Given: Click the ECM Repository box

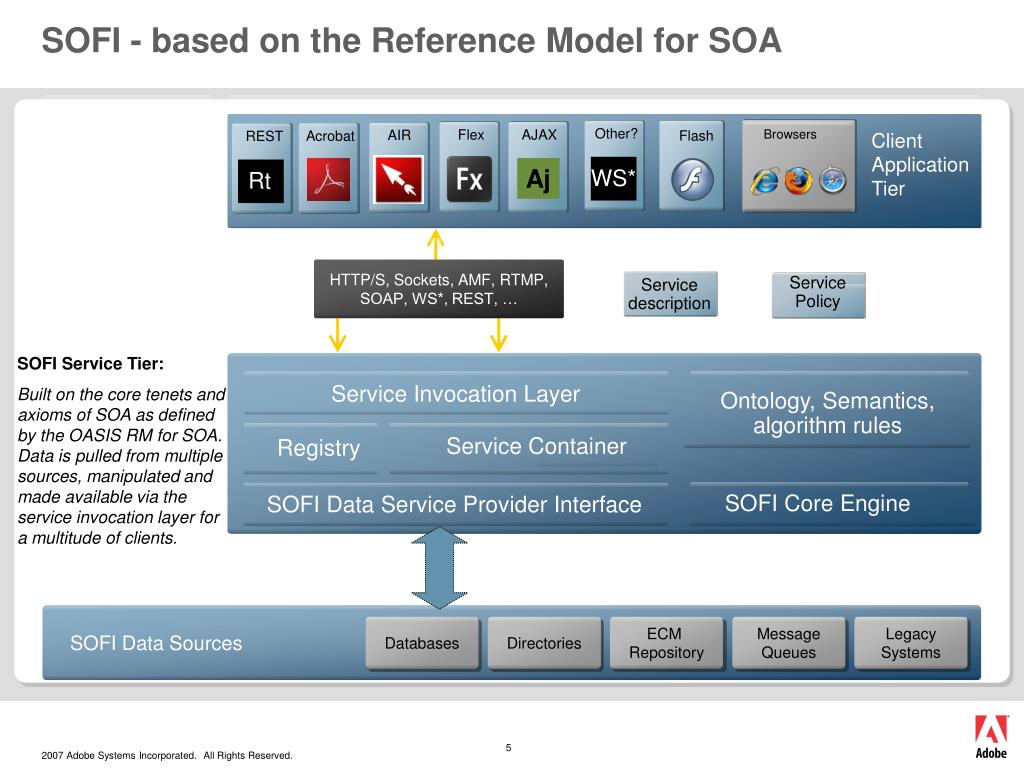Looking at the screenshot, I should 666,643.
